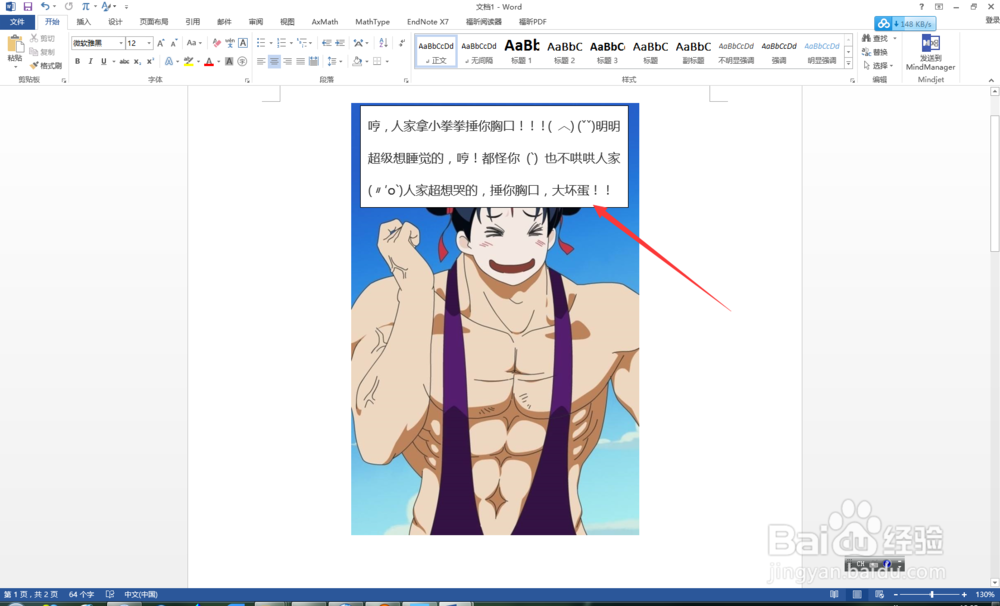1000x606 pixels.
Task: Click the Replace (替换) command
Action: [x=875, y=52]
